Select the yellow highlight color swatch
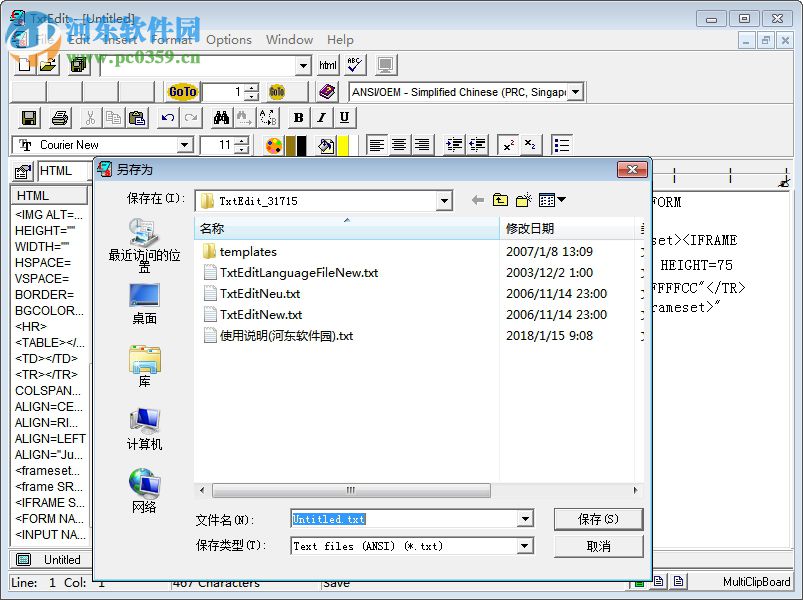 click(343, 145)
